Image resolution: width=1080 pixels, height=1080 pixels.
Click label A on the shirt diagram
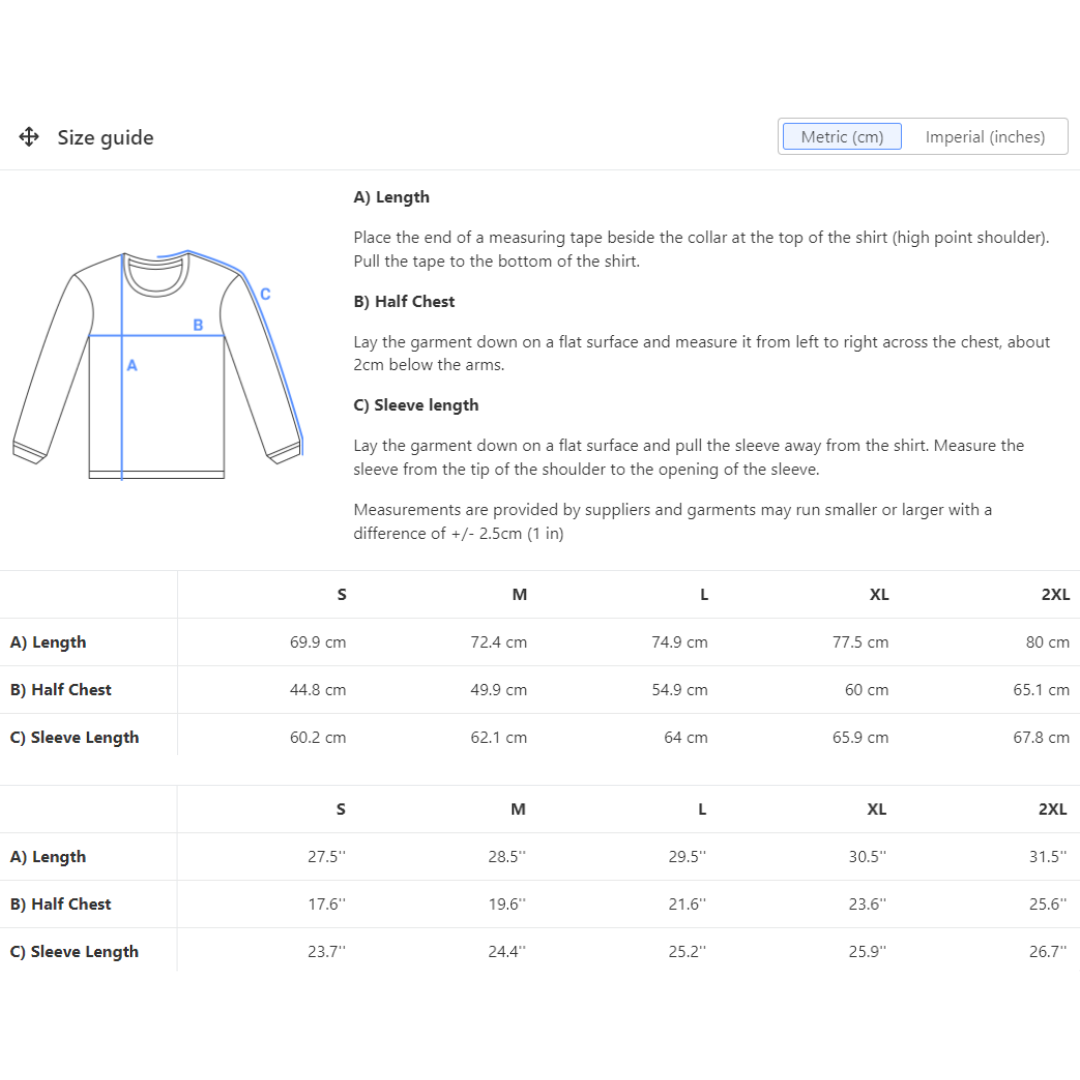point(132,366)
